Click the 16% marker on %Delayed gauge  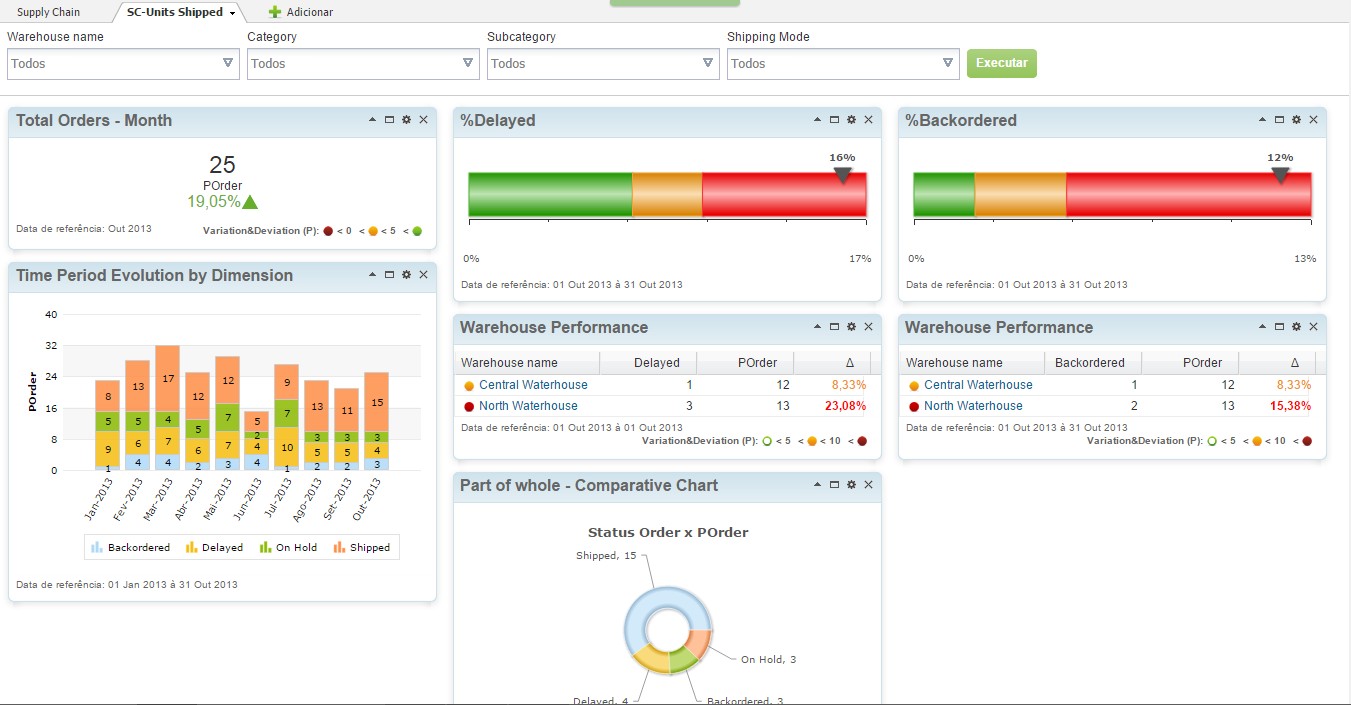coord(842,174)
